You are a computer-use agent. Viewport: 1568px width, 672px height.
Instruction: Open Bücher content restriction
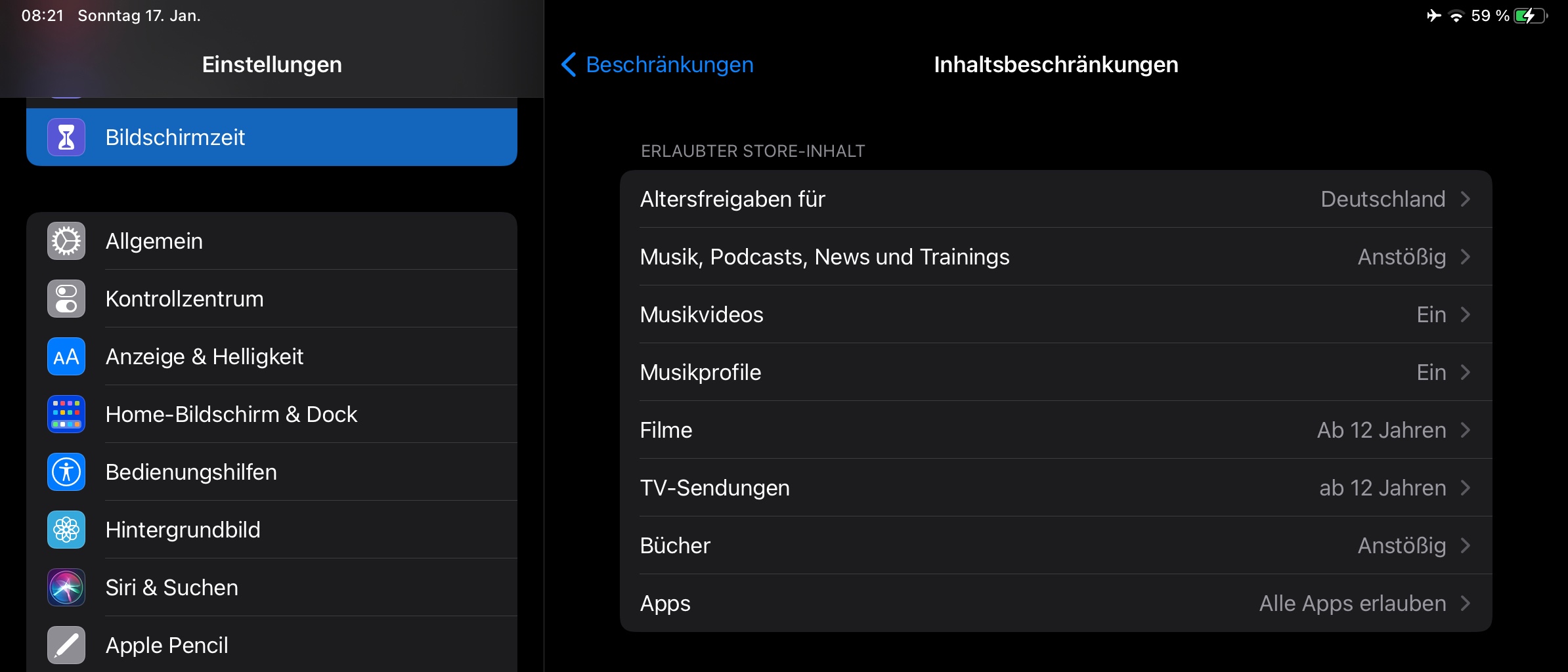pyautogui.click(x=1055, y=545)
